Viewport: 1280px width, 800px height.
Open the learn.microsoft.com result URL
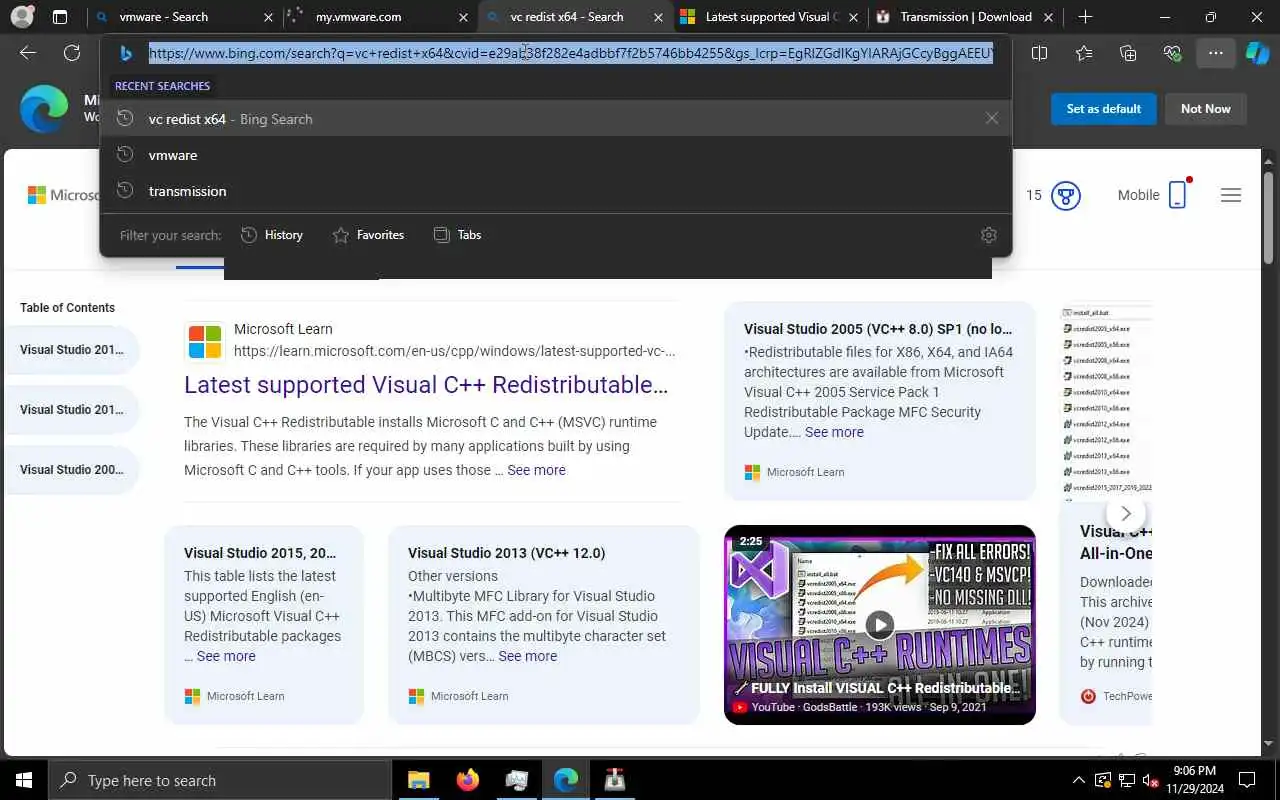pyautogui.click(x=455, y=351)
